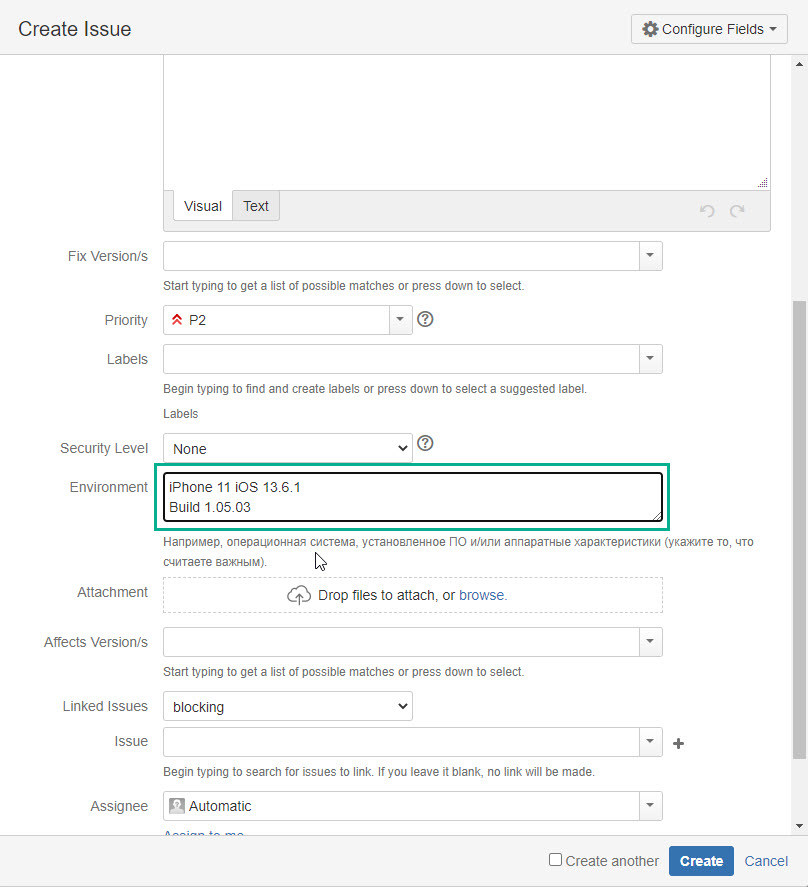Viewport: 808px width, 887px height.
Task: Click inside the Labels field
Action: pyautogui.click(x=401, y=359)
